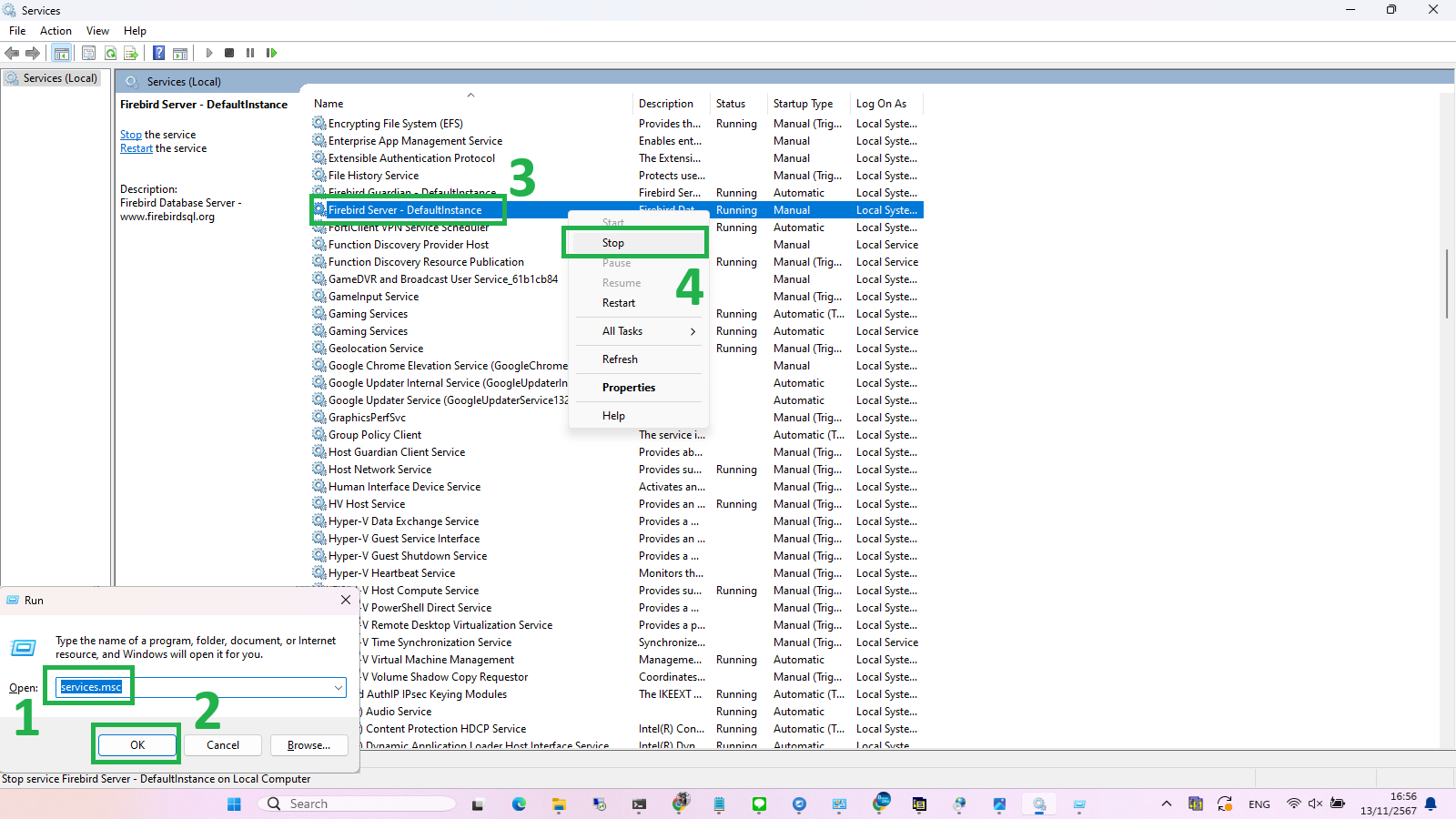Open Properties from the toolbar icon
This screenshot has height=819, width=1456.
[88, 53]
